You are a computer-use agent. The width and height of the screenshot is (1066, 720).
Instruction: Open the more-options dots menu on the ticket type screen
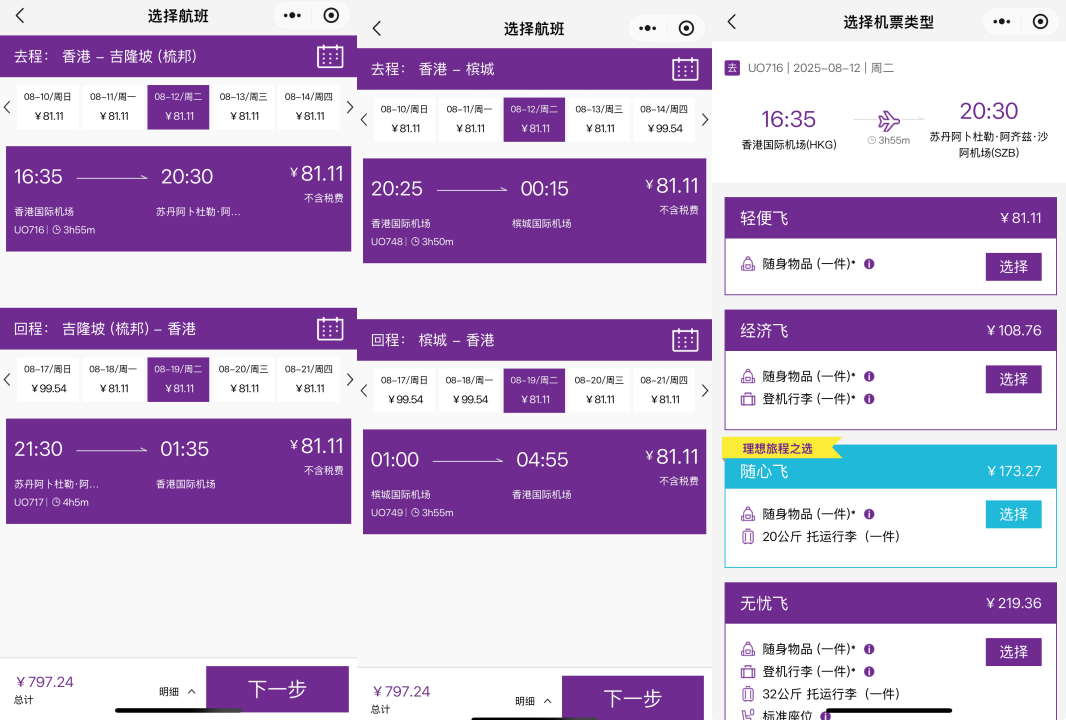[1001, 21]
